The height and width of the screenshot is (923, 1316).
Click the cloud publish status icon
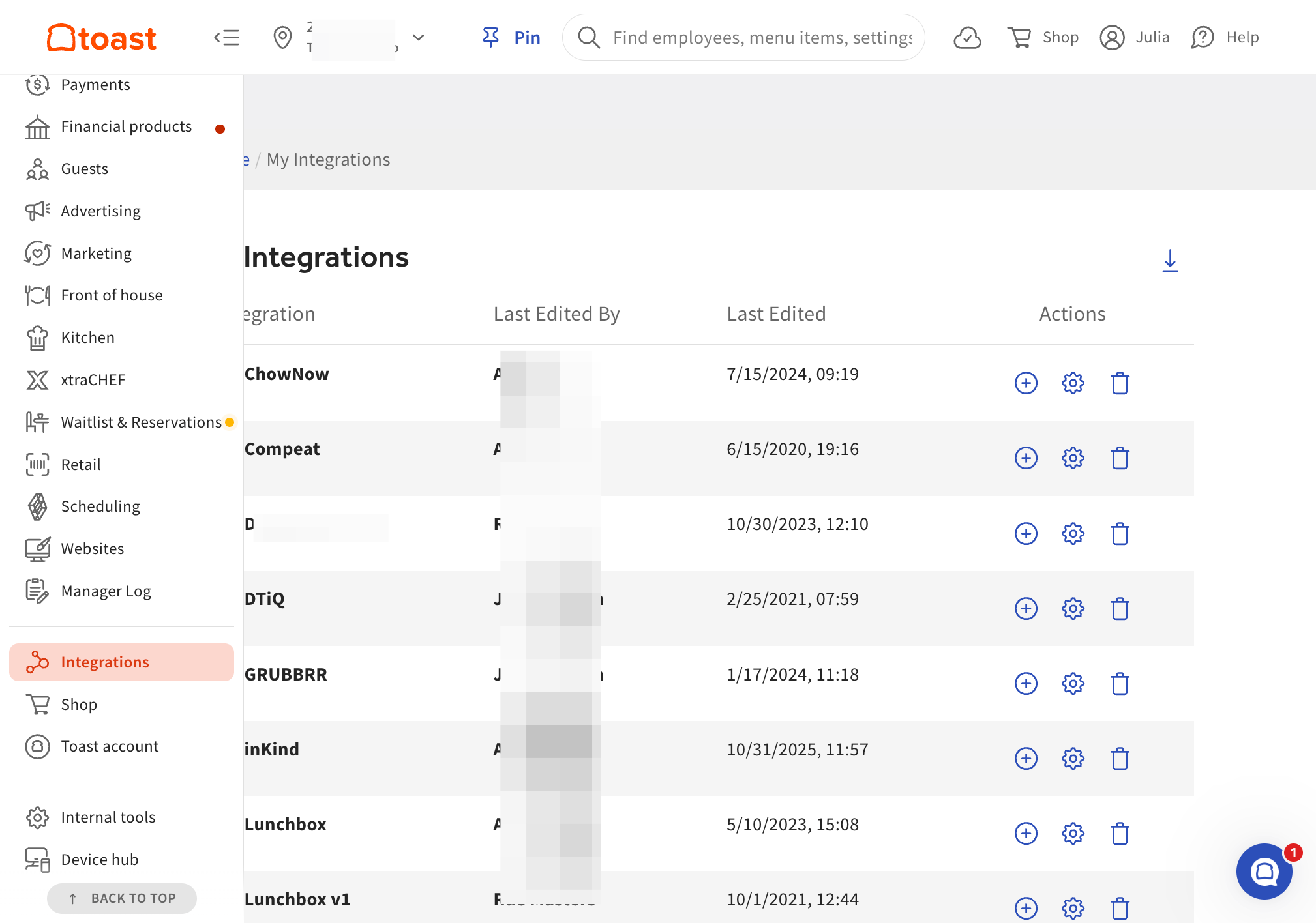coord(967,37)
